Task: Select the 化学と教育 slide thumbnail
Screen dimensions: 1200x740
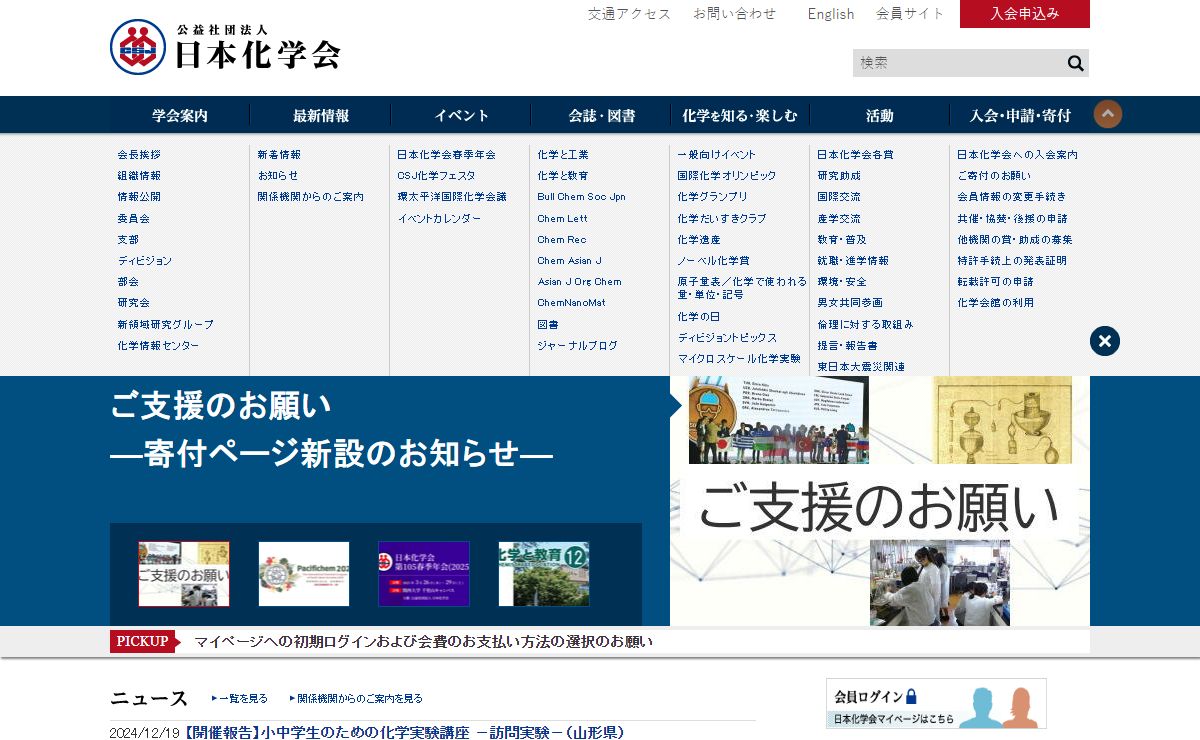Action: click(544, 574)
